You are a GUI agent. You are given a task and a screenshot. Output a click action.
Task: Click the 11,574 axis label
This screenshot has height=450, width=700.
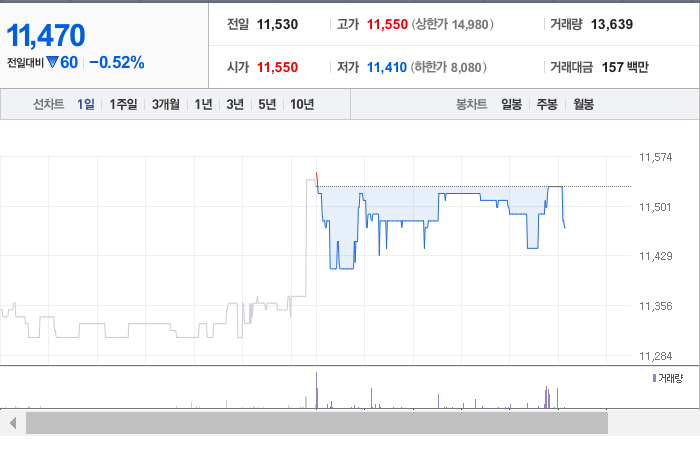point(655,157)
